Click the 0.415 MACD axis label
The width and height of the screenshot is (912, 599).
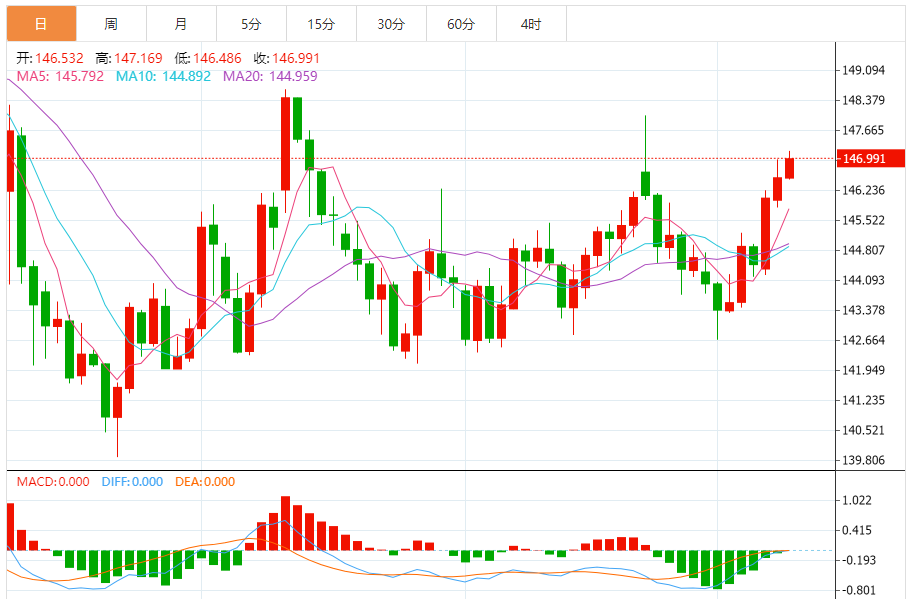pyautogui.click(x=857, y=530)
